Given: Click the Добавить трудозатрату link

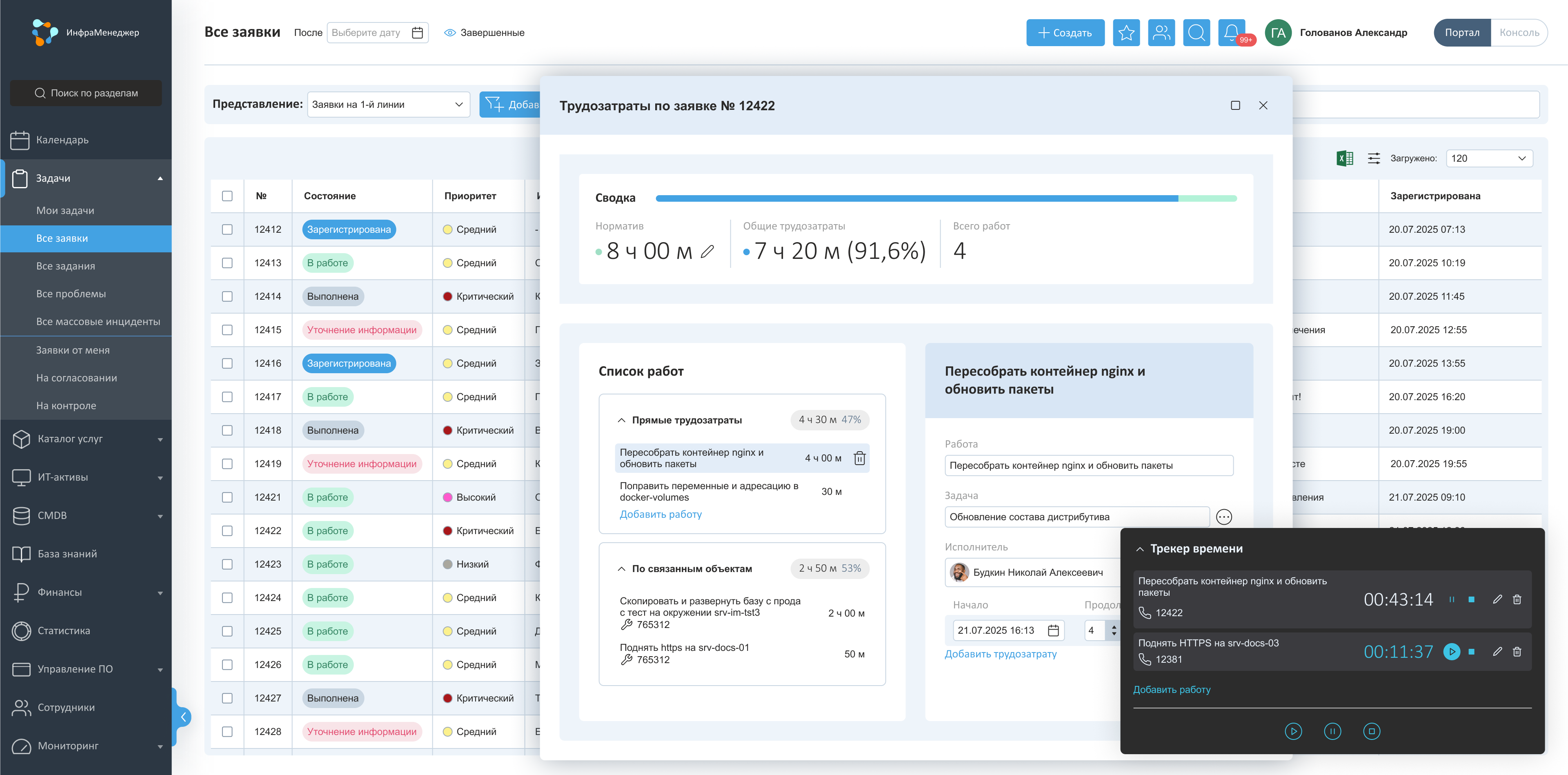Looking at the screenshot, I should tap(1000, 654).
